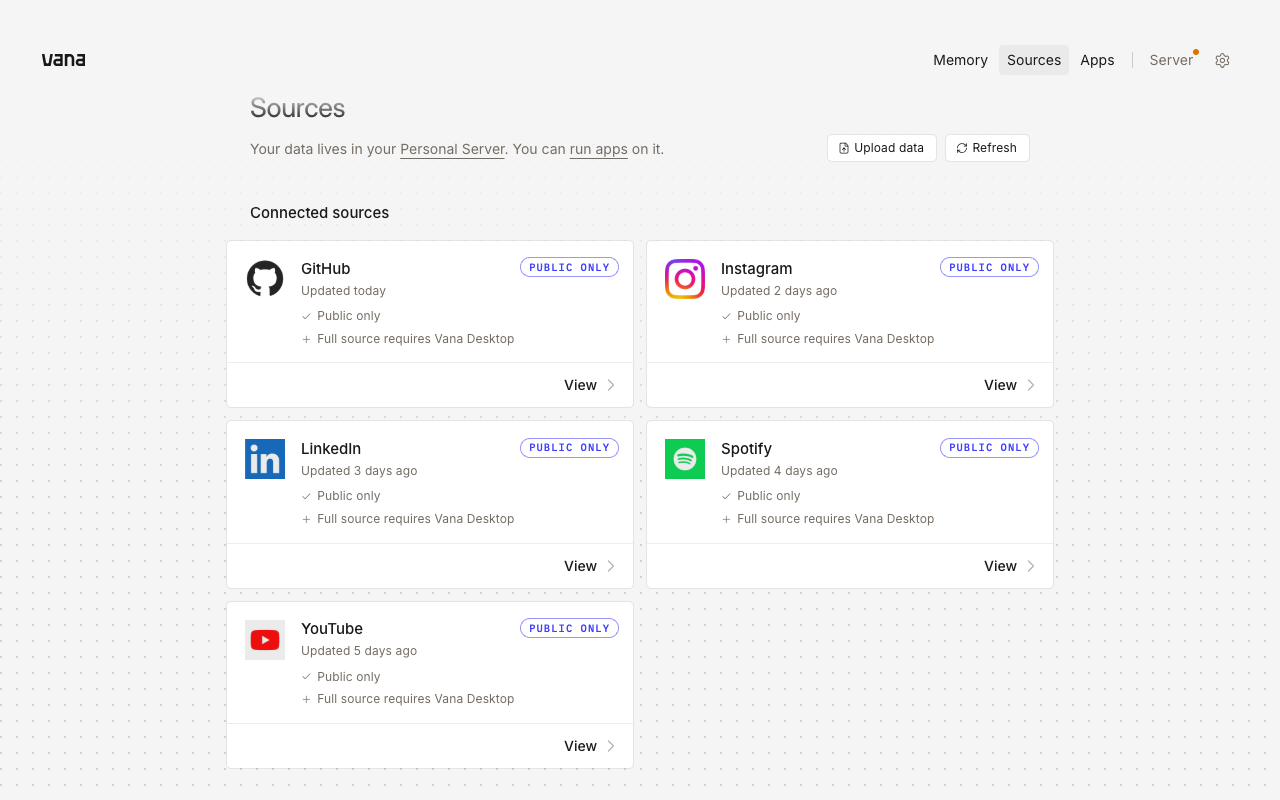1280x800 pixels.
Task: Click the YouTube logo icon
Action: (x=265, y=640)
